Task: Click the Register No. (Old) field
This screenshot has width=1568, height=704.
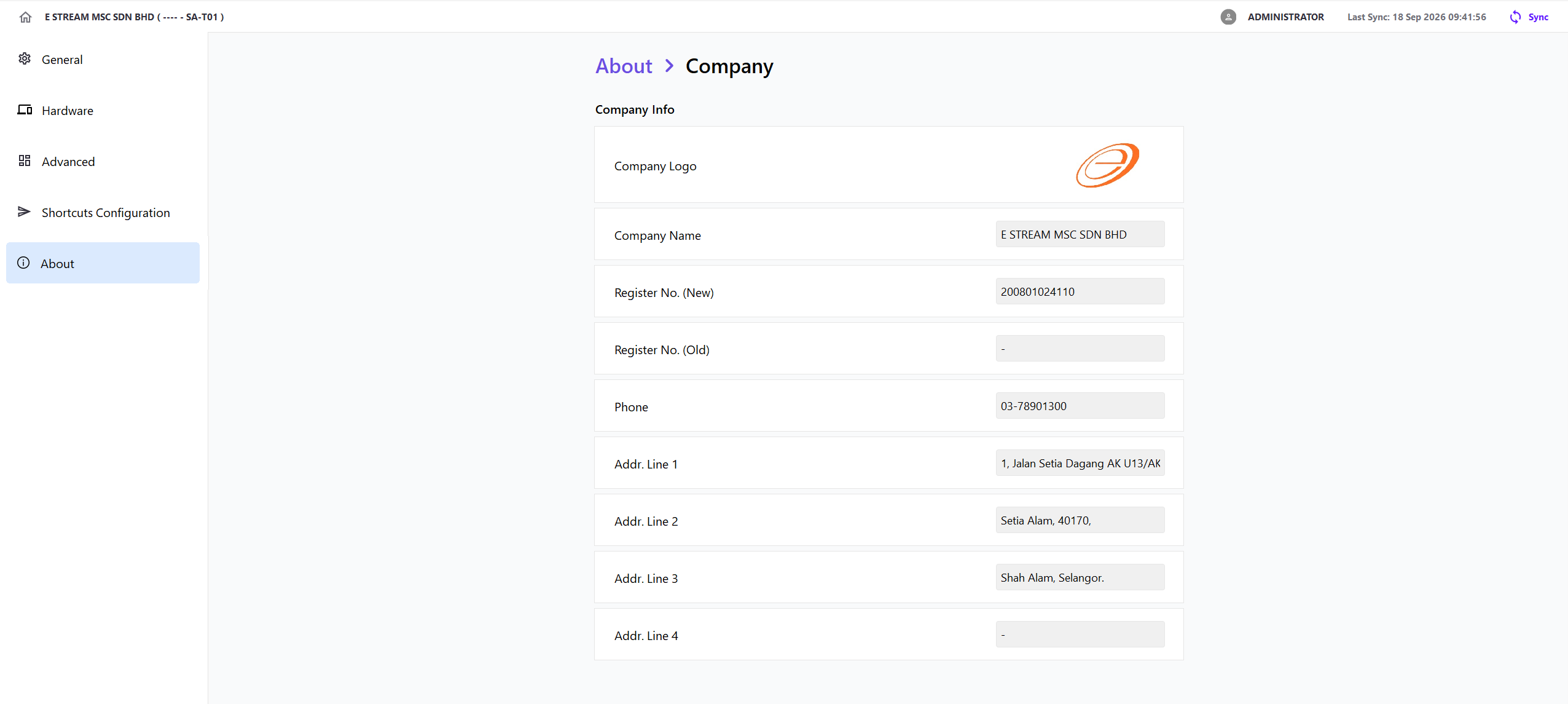Action: 1080,349
